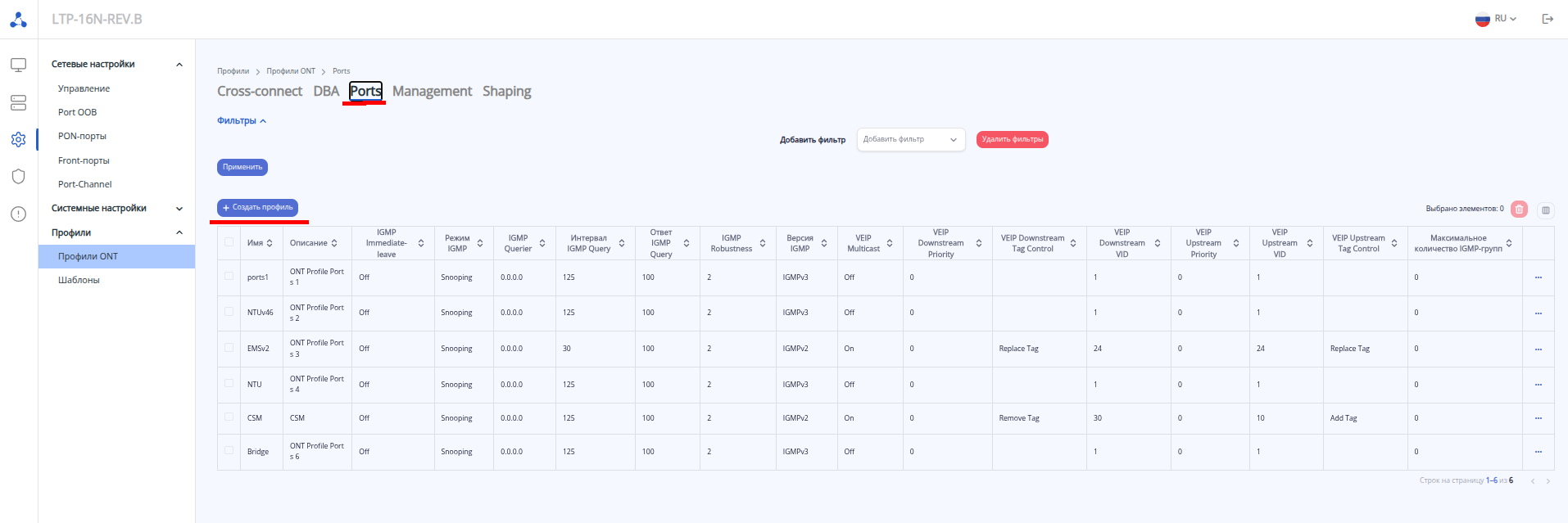The image size is (1568, 523).
Task: Select the EMSv2 row checkbox
Action: [229, 348]
